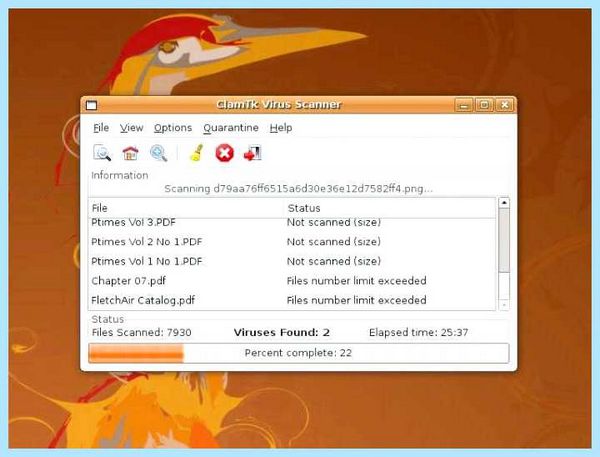Click the Elapsed time: 25:37 text

tap(418, 333)
